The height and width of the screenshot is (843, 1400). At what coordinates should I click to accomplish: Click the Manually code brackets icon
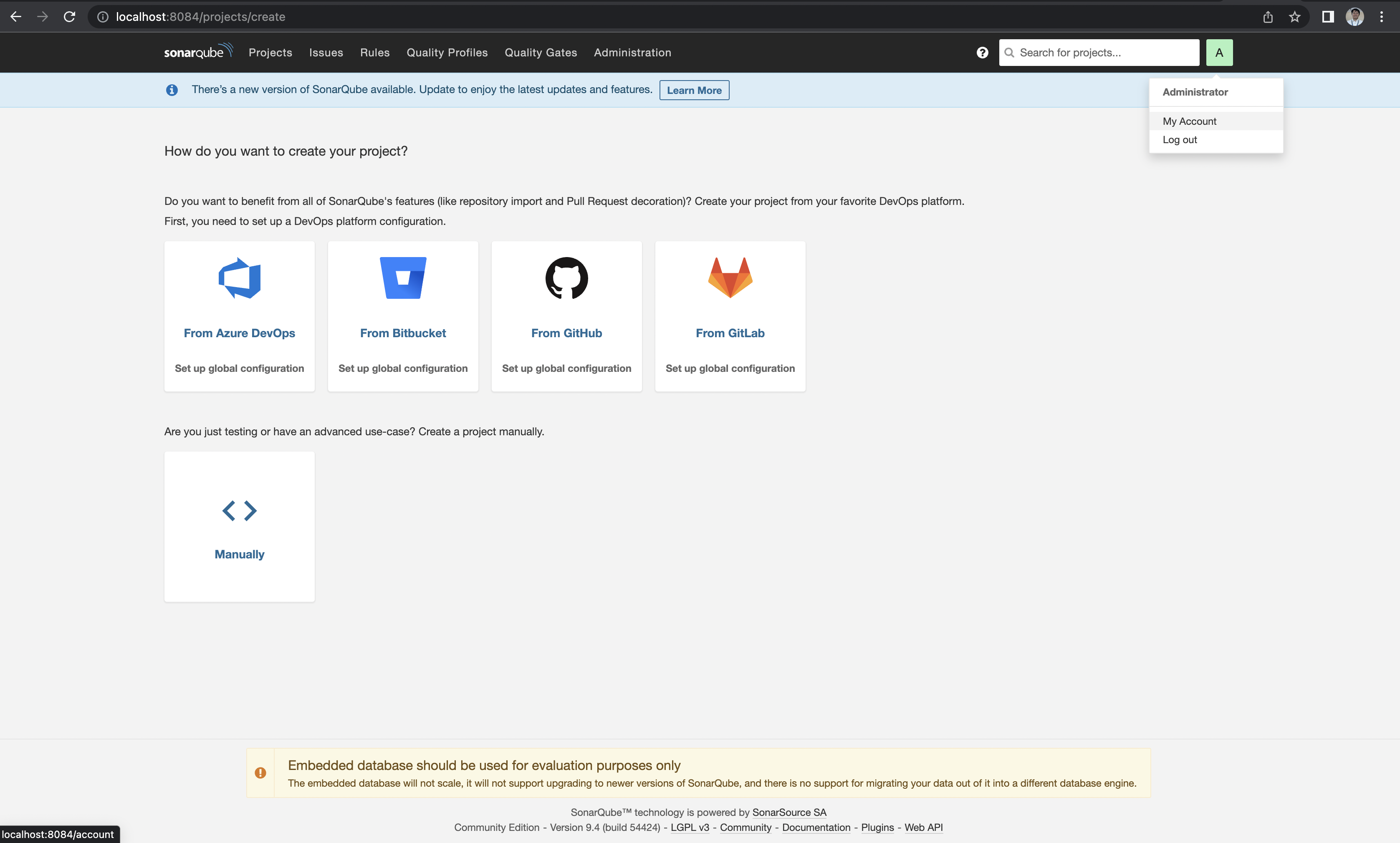239,510
